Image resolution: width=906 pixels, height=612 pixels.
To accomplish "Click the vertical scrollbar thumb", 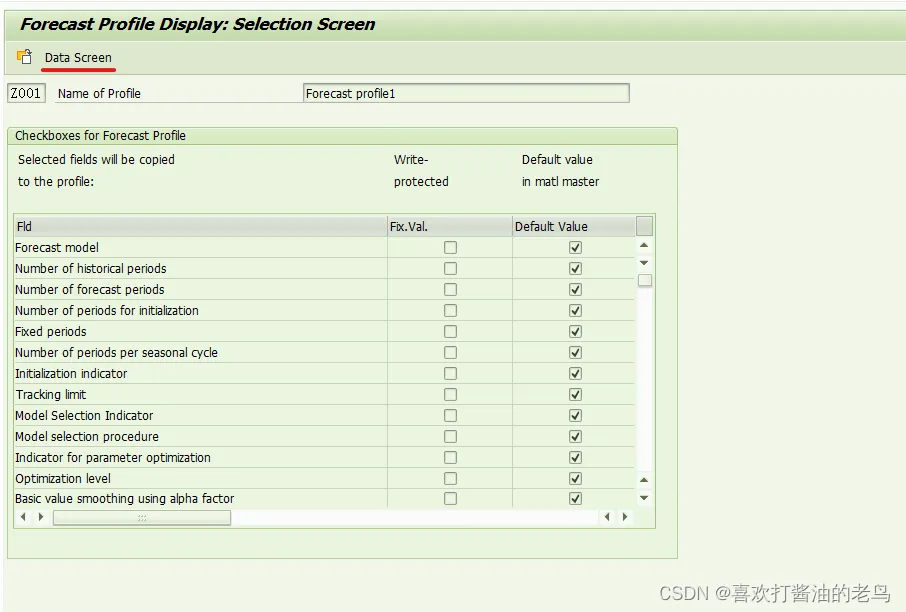I will tap(645, 281).
